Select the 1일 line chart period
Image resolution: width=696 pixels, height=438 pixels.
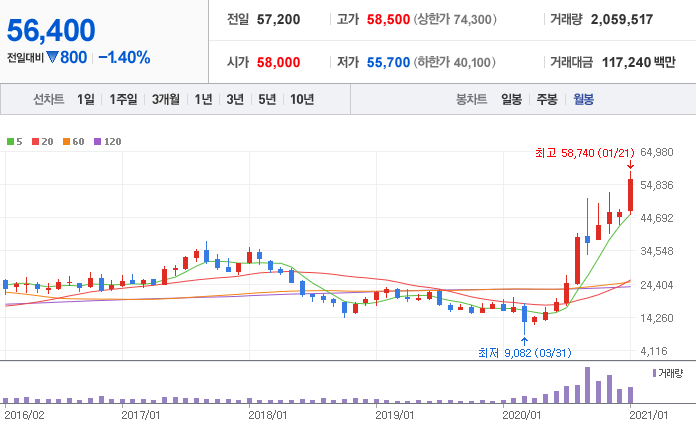coord(86,99)
